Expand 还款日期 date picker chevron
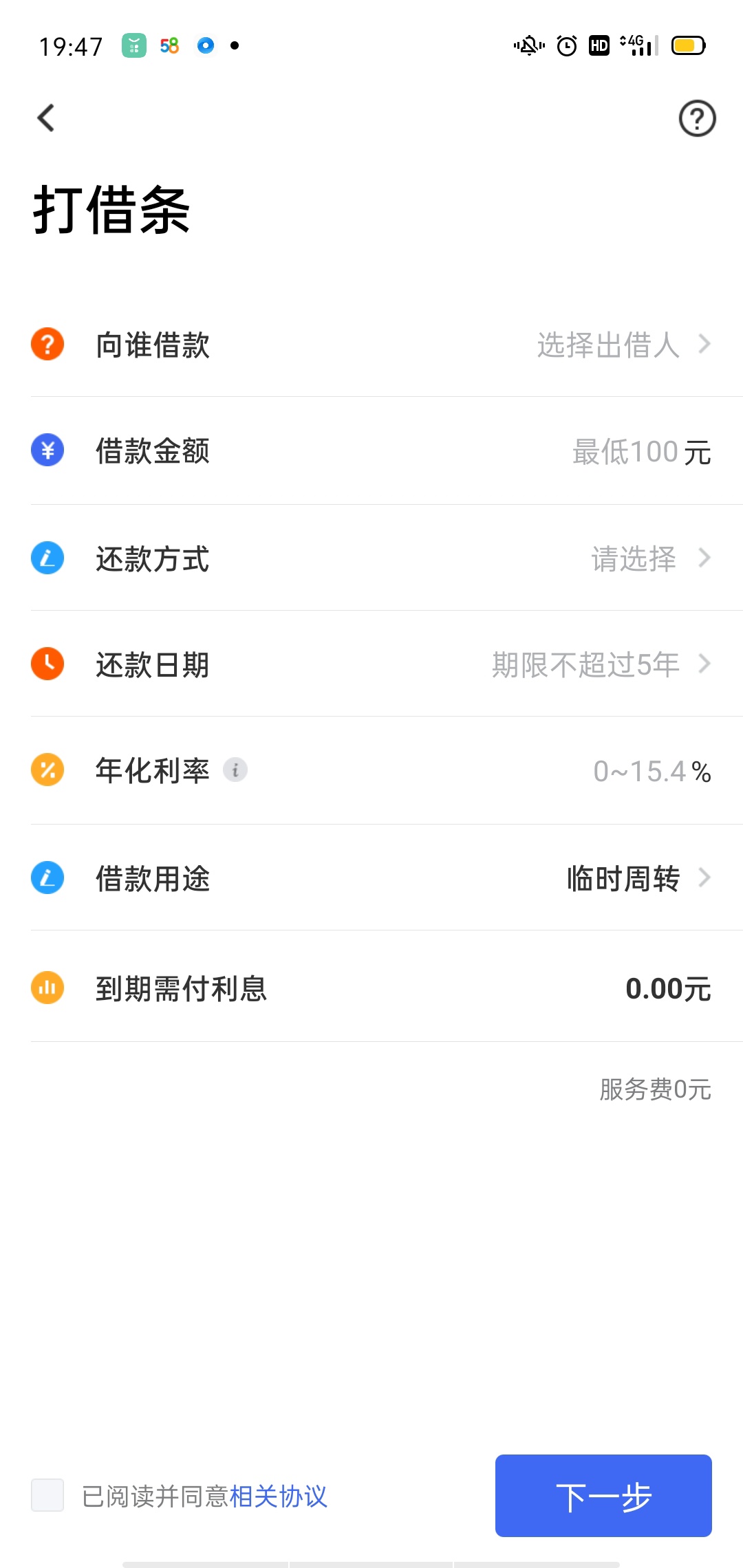The height and width of the screenshot is (1568, 743). [704, 664]
